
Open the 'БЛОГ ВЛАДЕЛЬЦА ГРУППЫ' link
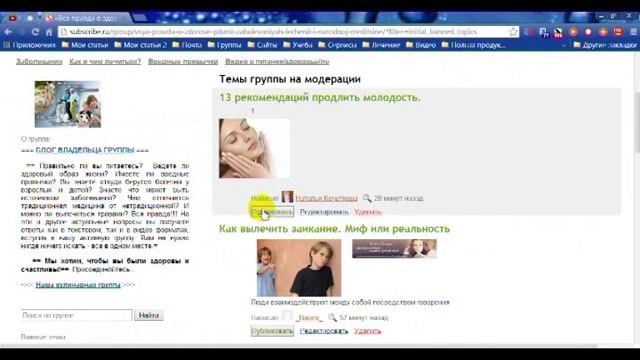tap(85, 150)
